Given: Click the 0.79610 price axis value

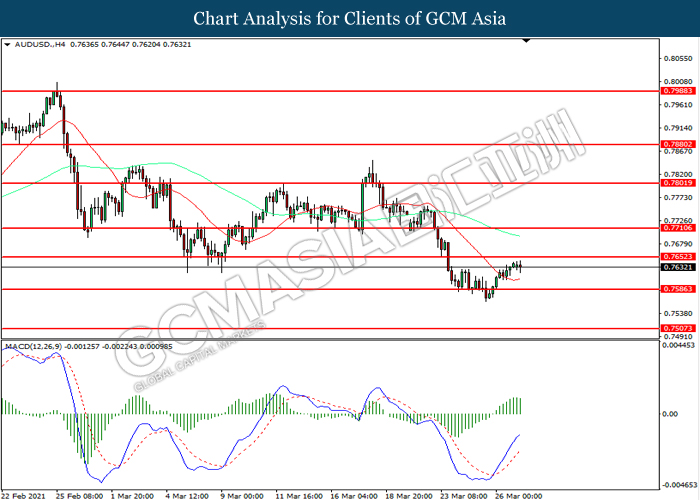Looking at the screenshot, I should (678, 105).
